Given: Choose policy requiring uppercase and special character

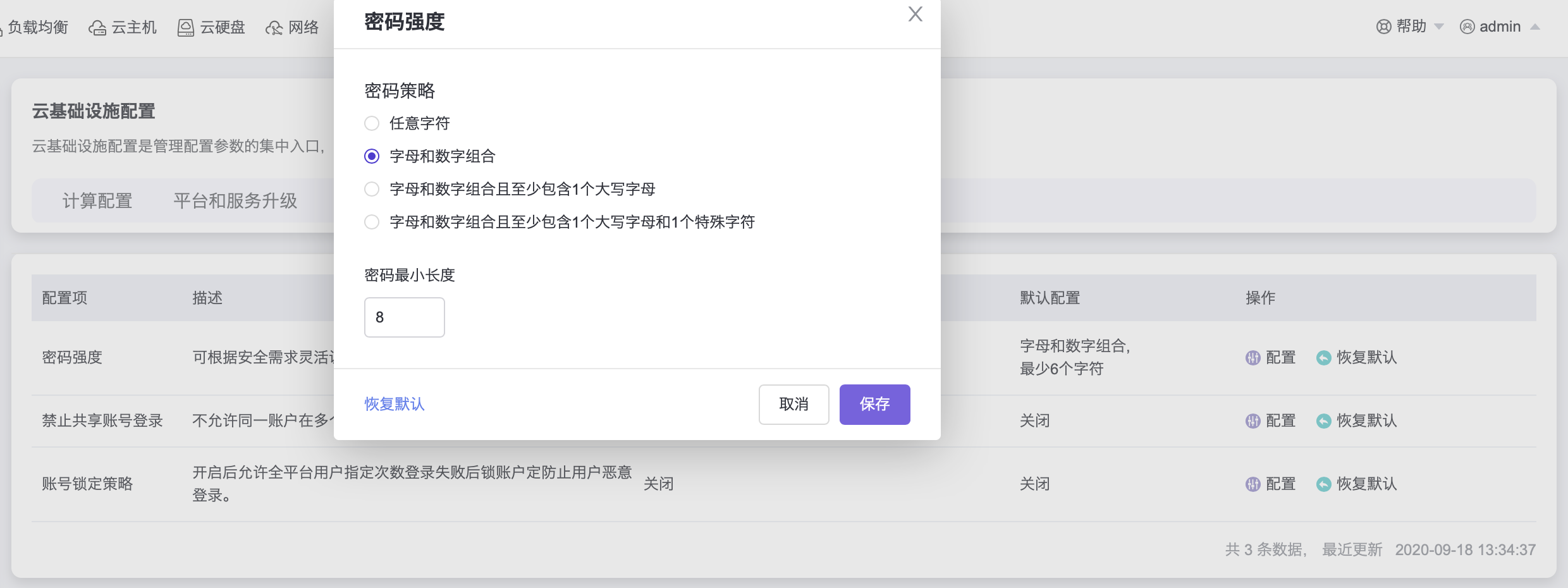Looking at the screenshot, I should [372, 222].
